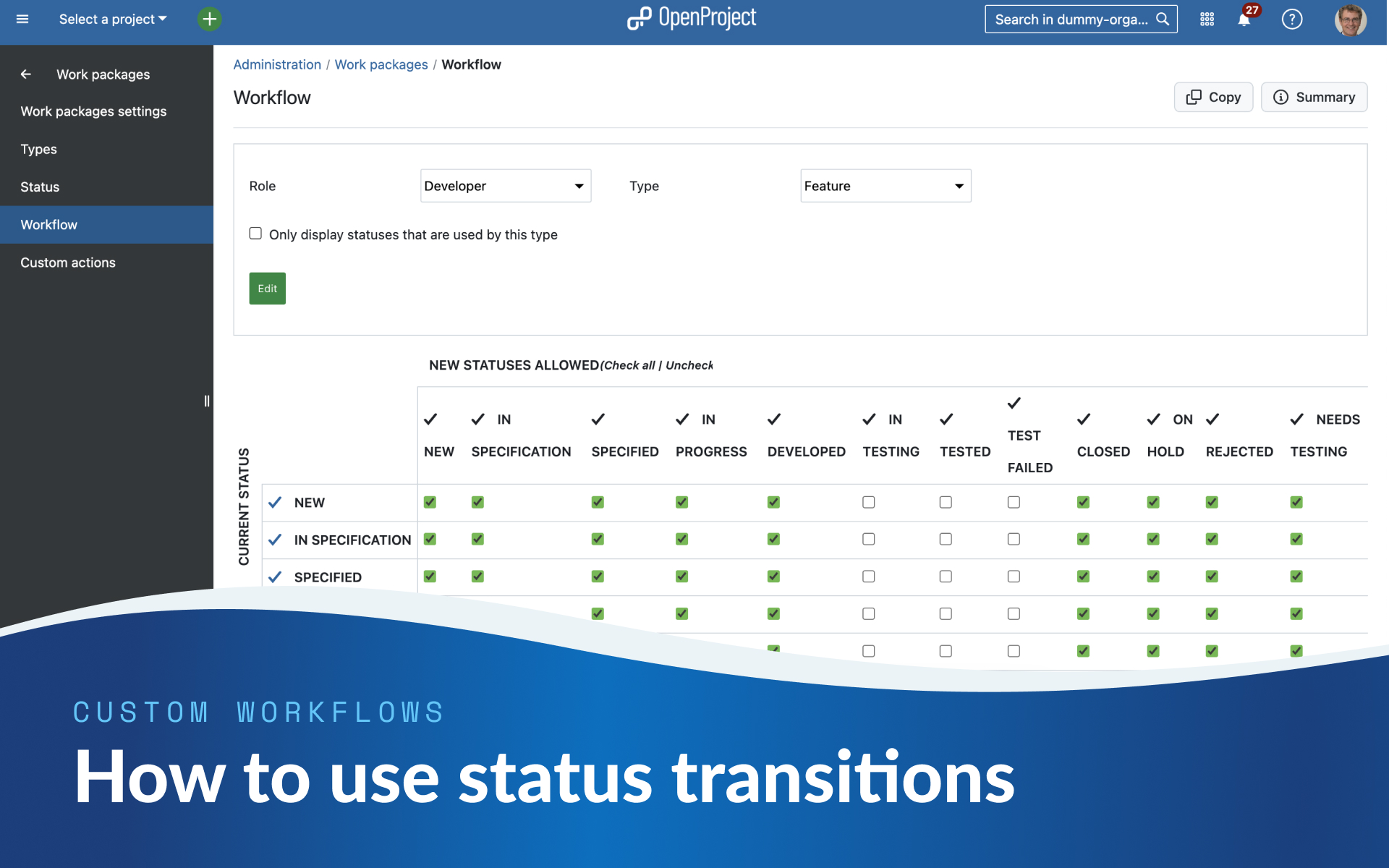Click the notifications bell icon

coord(1244,19)
